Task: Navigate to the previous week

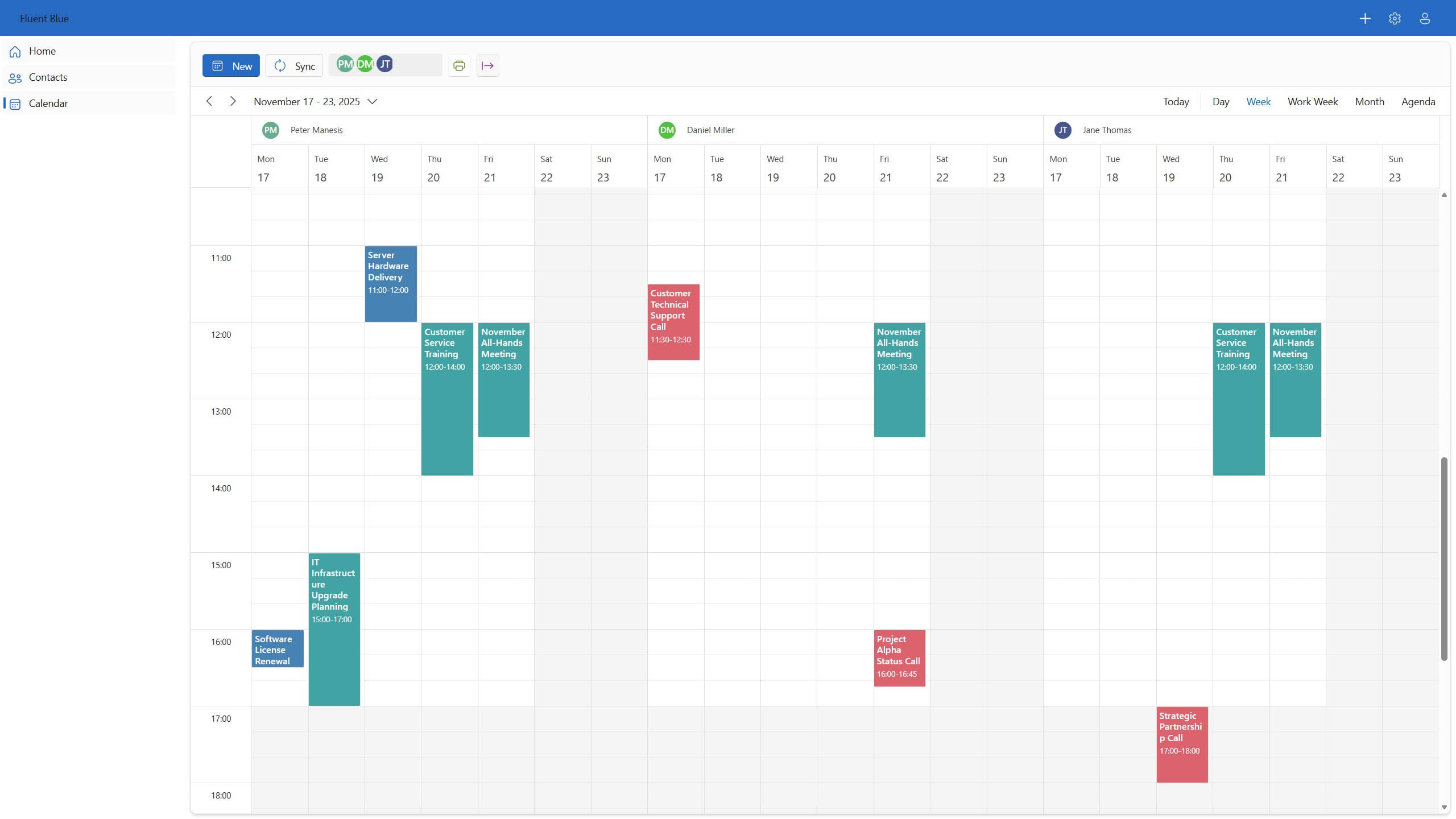Action: tap(209, 101)
